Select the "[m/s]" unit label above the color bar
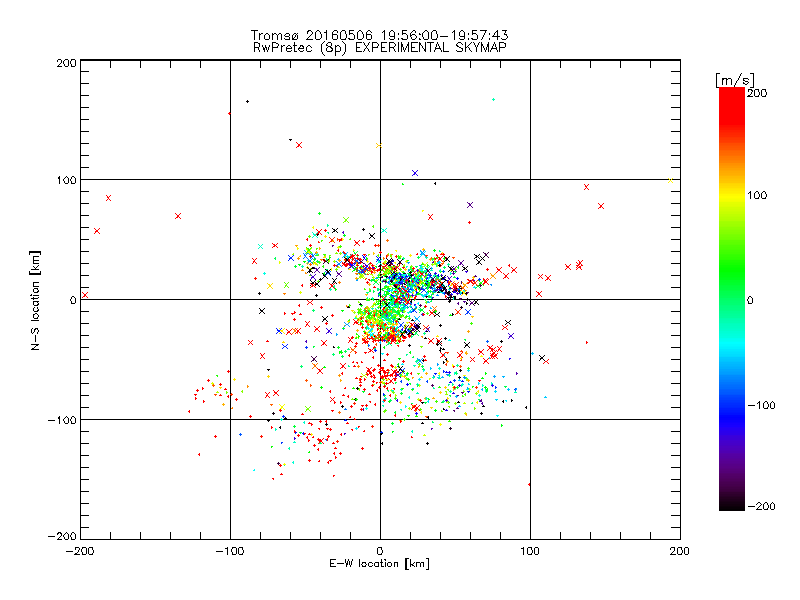Screen dimensions: 800x600 click(734, 80)
